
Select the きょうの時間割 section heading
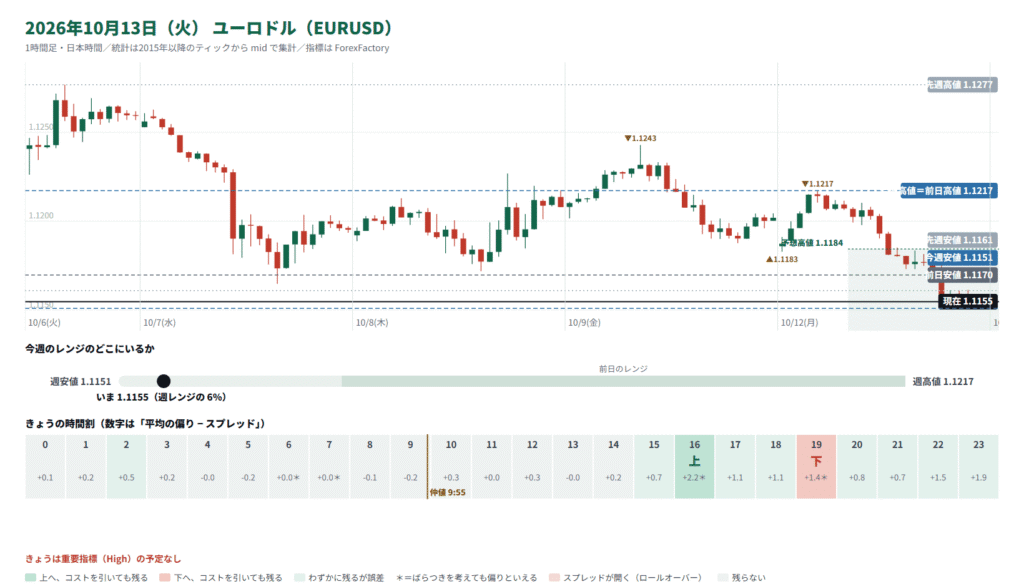(145, 424)
